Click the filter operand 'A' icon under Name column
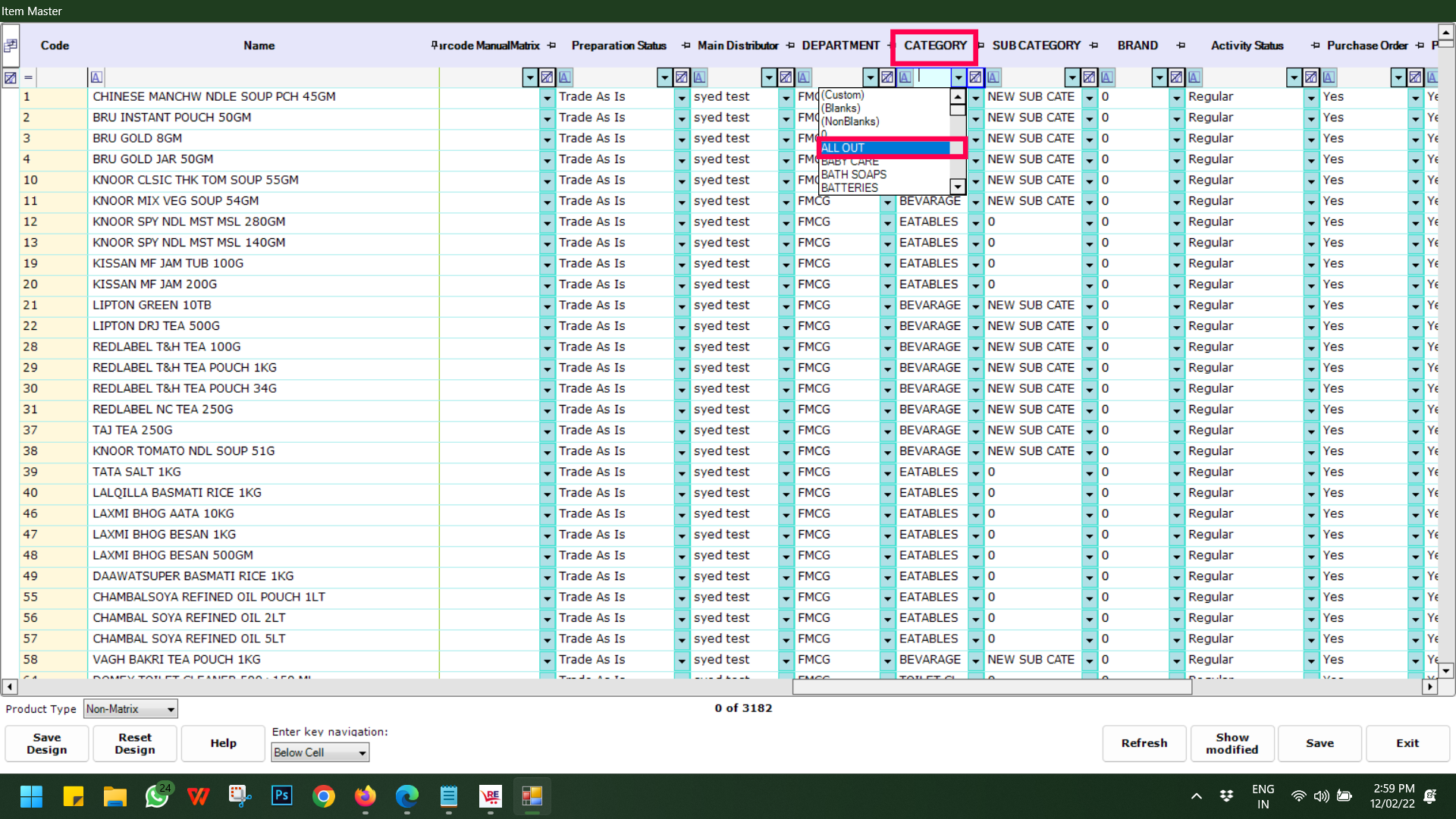Screen dimensions: 1456x819 [x=96, y=77]
